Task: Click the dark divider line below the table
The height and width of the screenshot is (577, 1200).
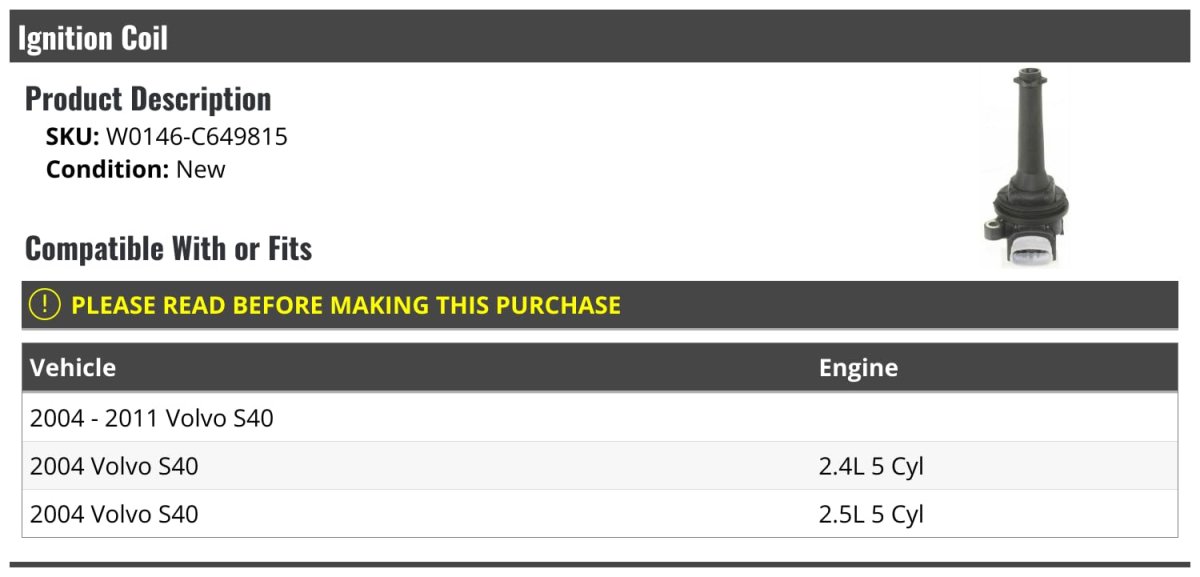Action: pyautogui.click(x=600, y=564)
